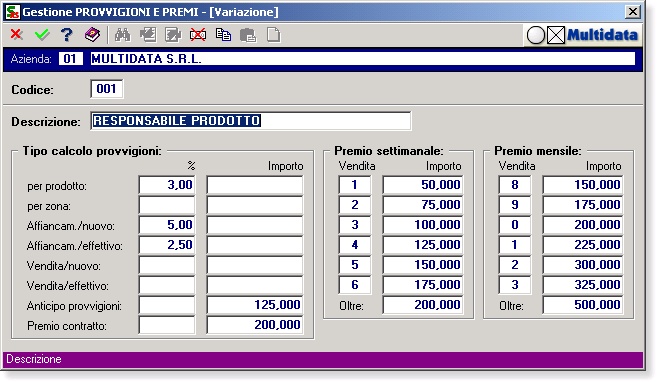Click weekly Oltre Importo field 200,000
657x382 pixels.
[x=423, y=305]
